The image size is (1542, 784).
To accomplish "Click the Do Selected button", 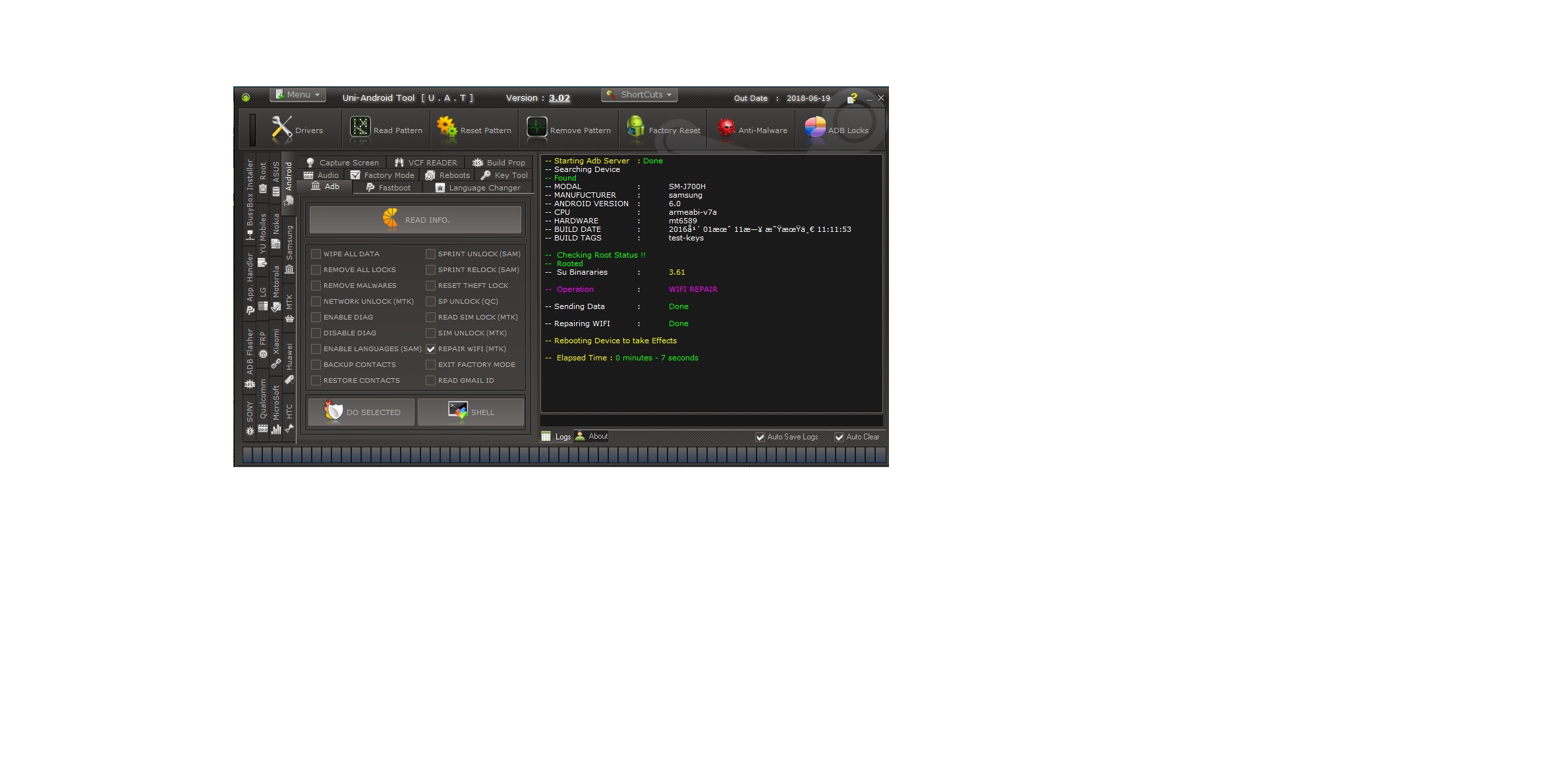I will [x=361, y=412].
